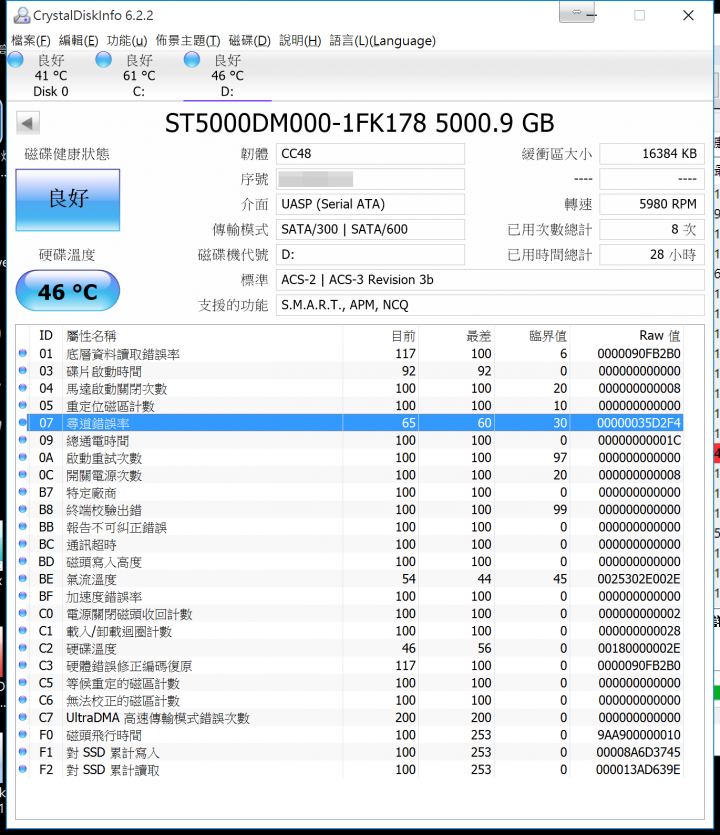Click status dot for attribute BE row
The height and width of the screenshot is (835, 720).
22,578
